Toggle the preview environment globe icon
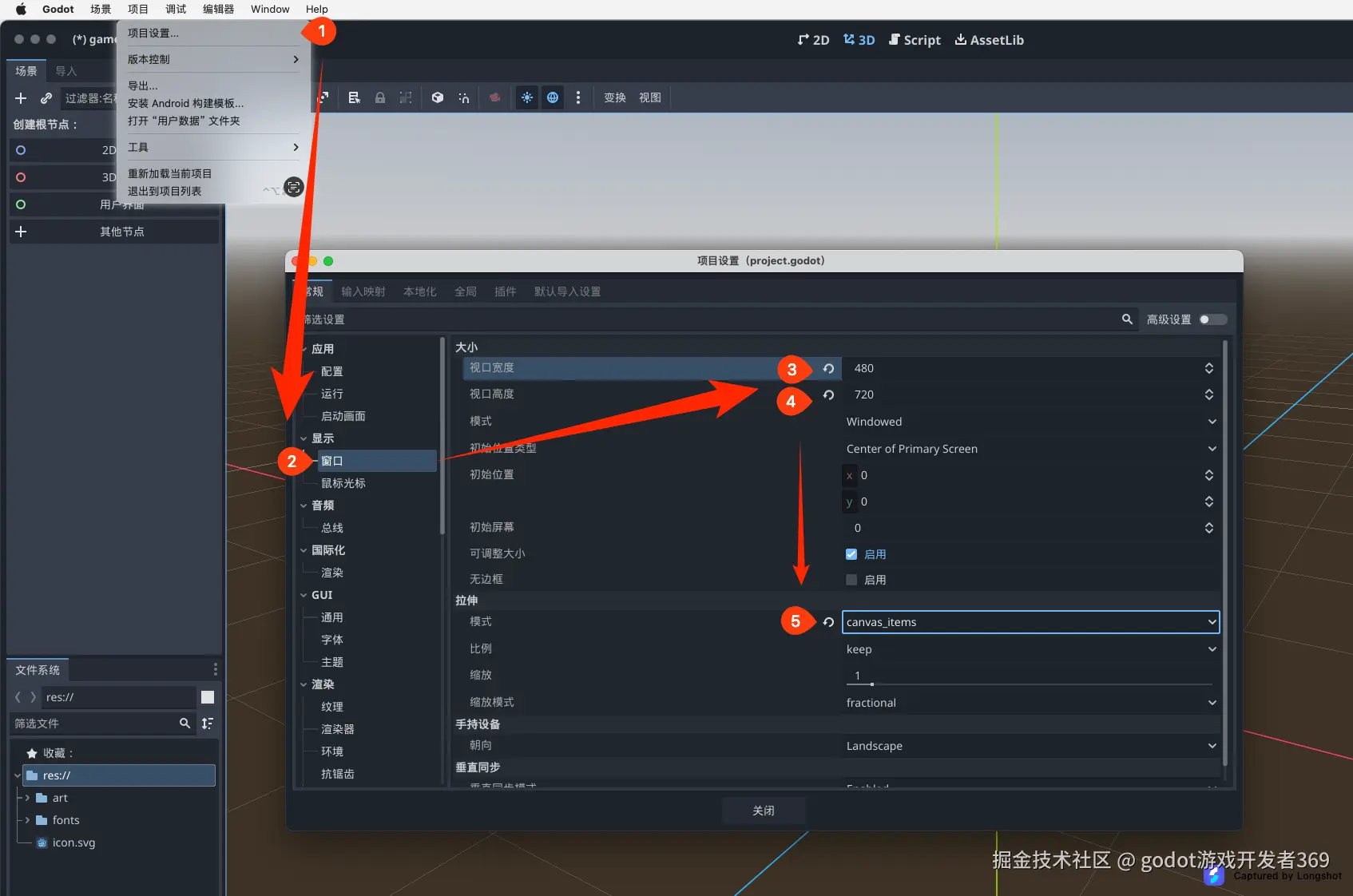Screen dimensions: 1353x896 (553, 97)
